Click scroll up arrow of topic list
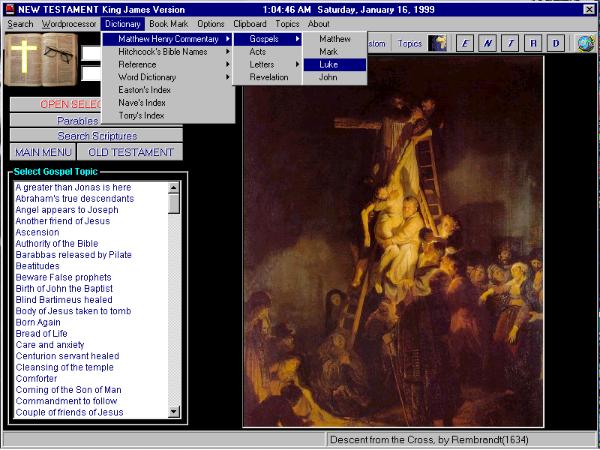600x450 pixels. point(174,188)
